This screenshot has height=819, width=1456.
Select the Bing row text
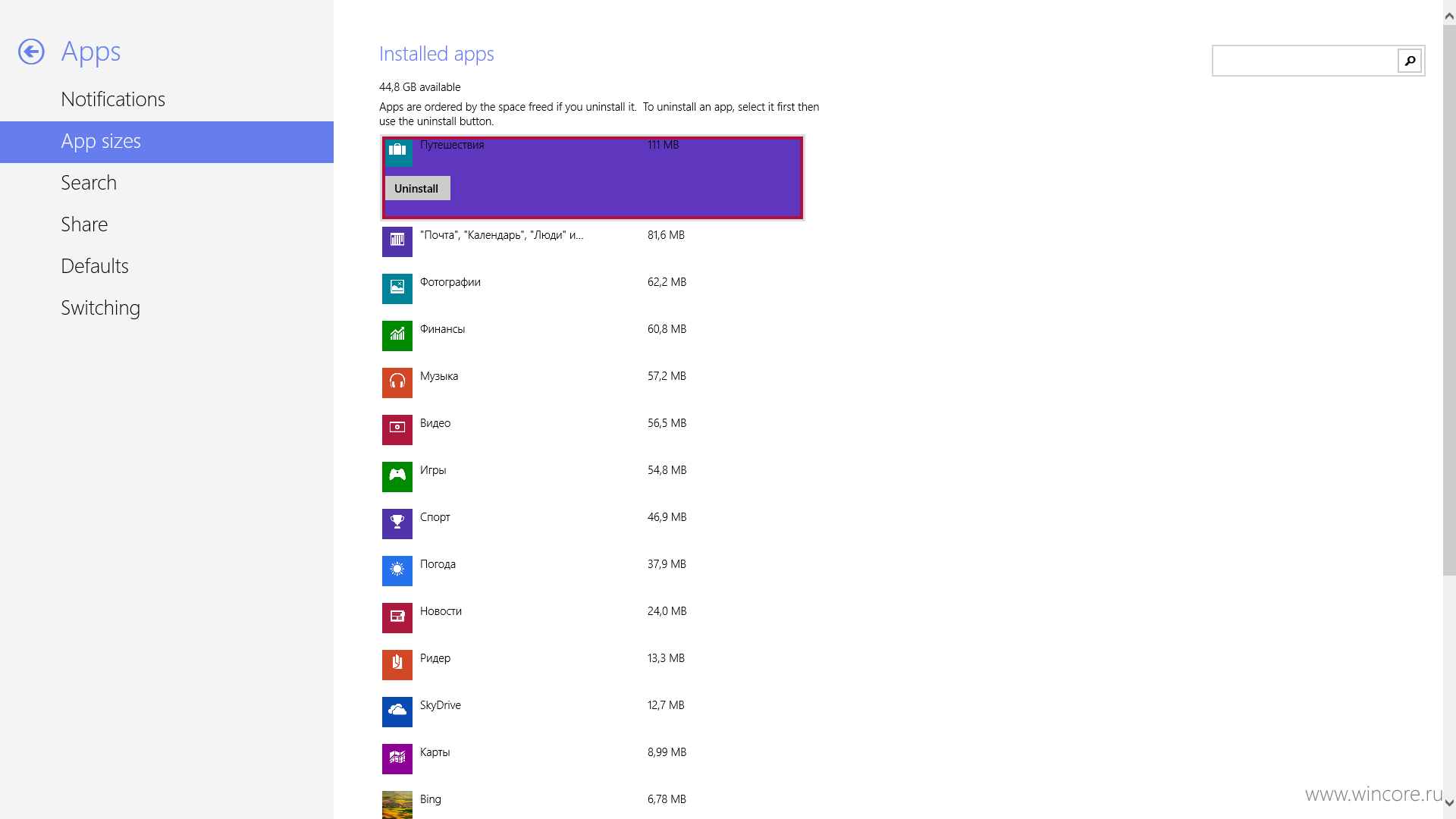[431, 799]
